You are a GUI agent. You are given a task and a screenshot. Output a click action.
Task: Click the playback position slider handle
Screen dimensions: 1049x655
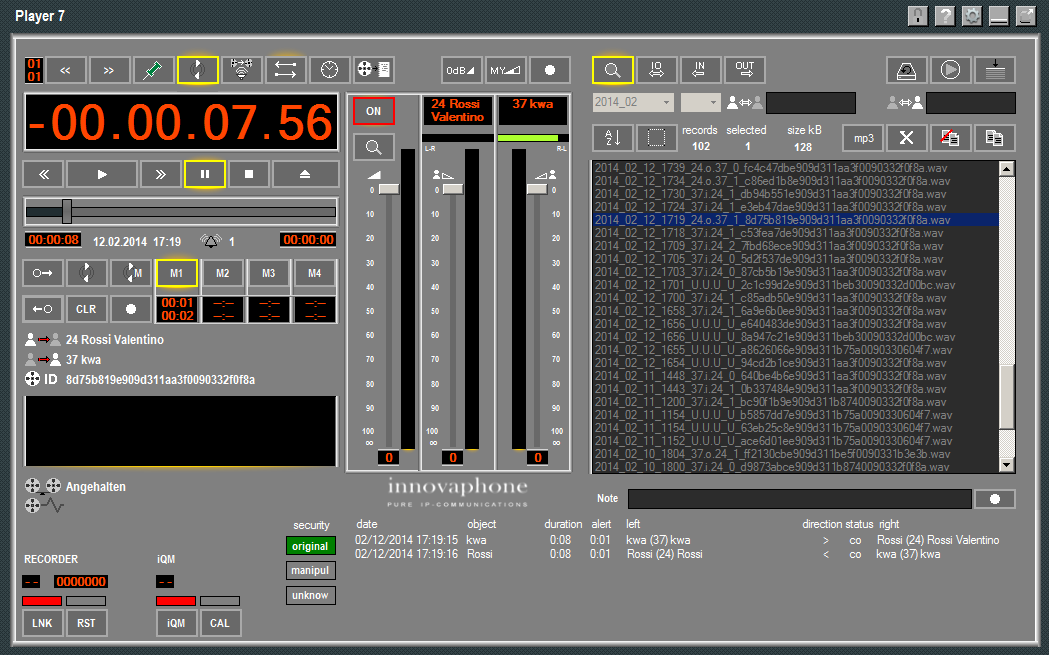67,211
